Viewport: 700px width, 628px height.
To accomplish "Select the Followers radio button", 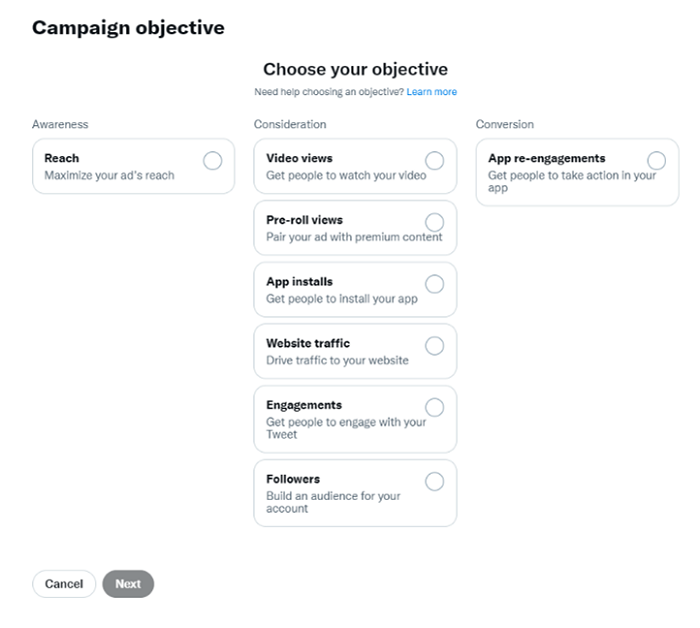I will (435, 481).
